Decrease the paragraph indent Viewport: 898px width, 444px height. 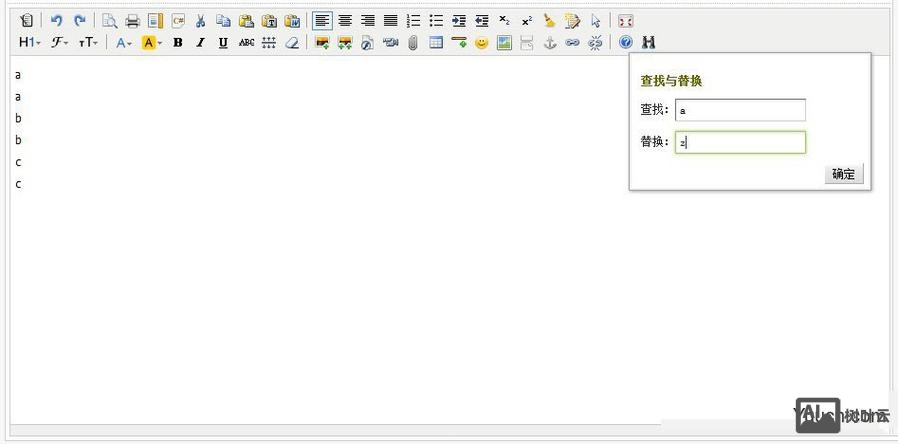point(482,21)
